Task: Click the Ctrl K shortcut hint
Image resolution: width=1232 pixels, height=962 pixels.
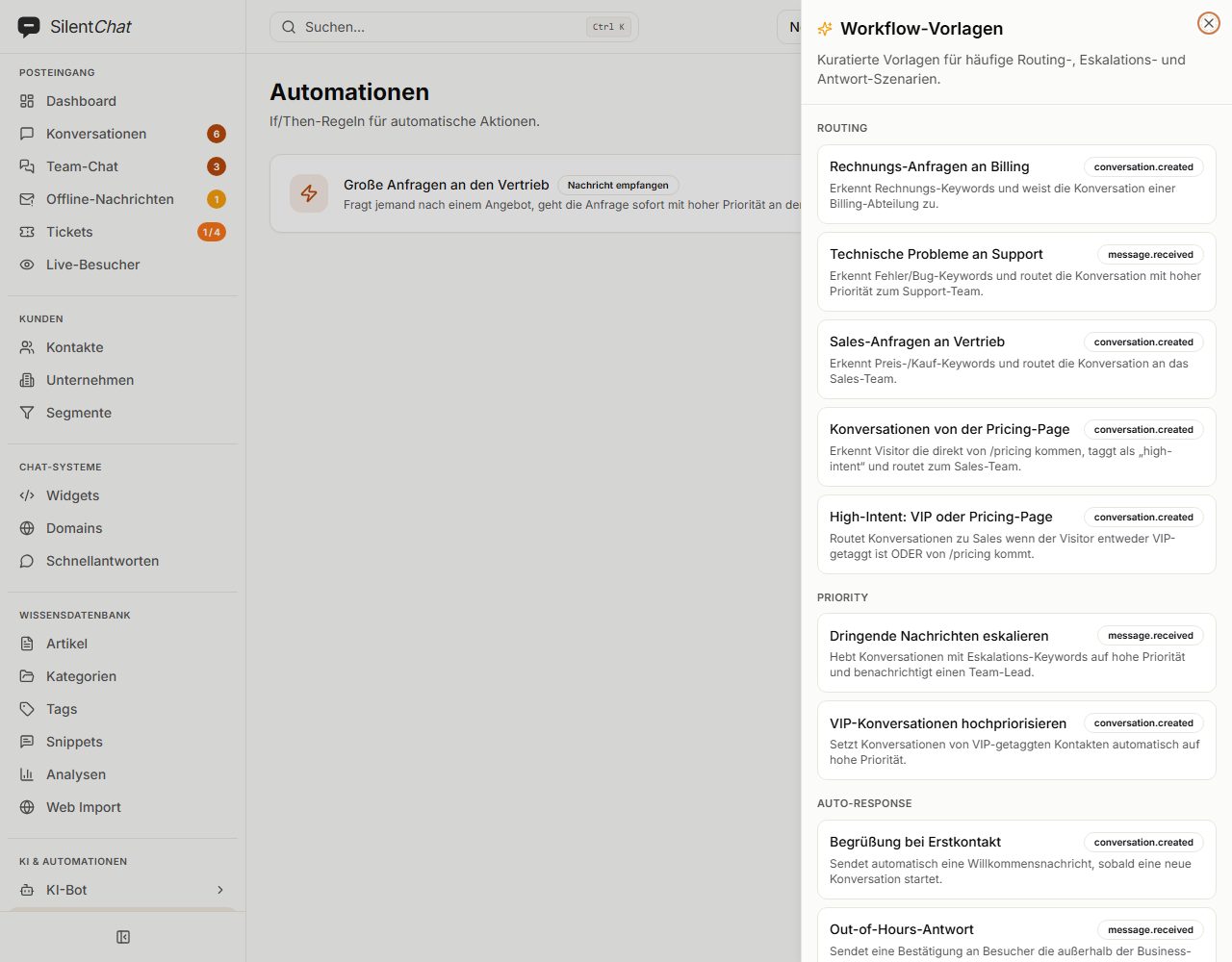Action: tap(608, 27)
